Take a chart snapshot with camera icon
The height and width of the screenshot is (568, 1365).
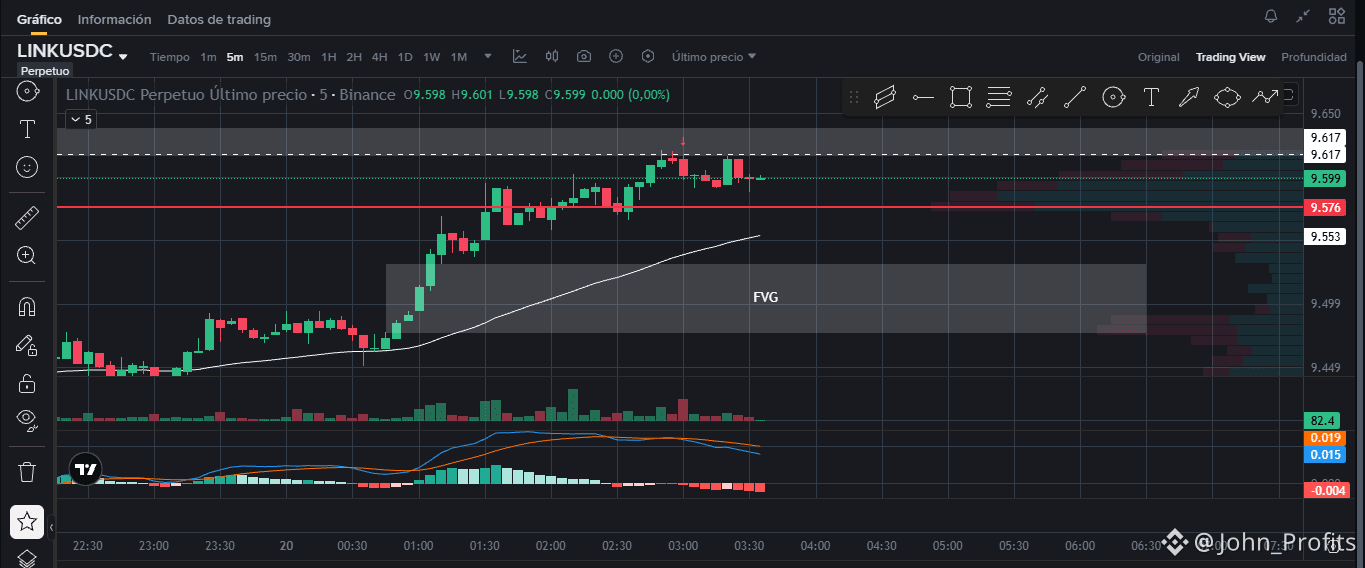pos(584,57)
